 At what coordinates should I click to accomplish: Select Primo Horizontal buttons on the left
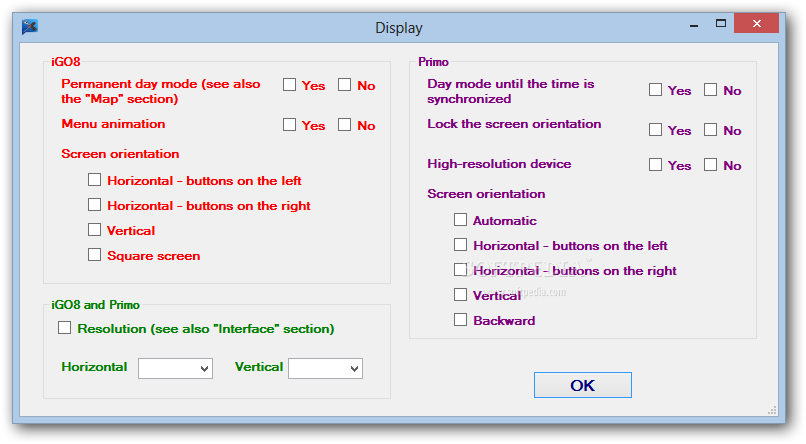461,245
